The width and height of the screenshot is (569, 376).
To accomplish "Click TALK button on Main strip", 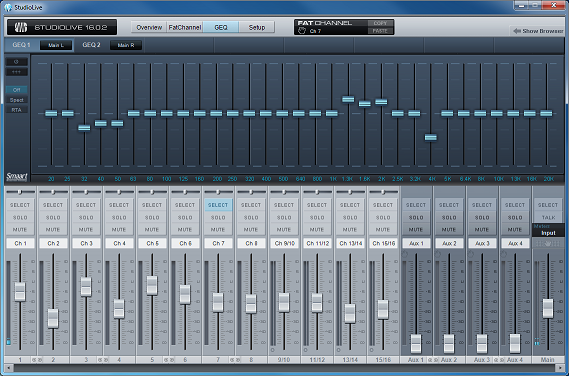I will pos(548,217).
